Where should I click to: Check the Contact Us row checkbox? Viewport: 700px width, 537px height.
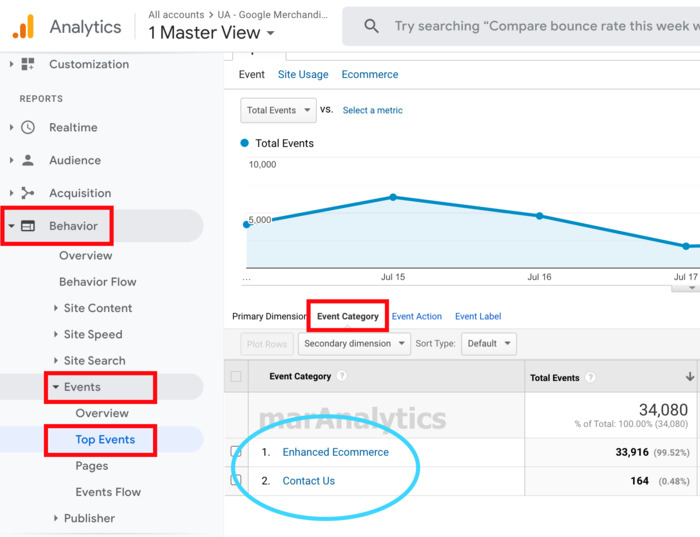coord(236,480)
